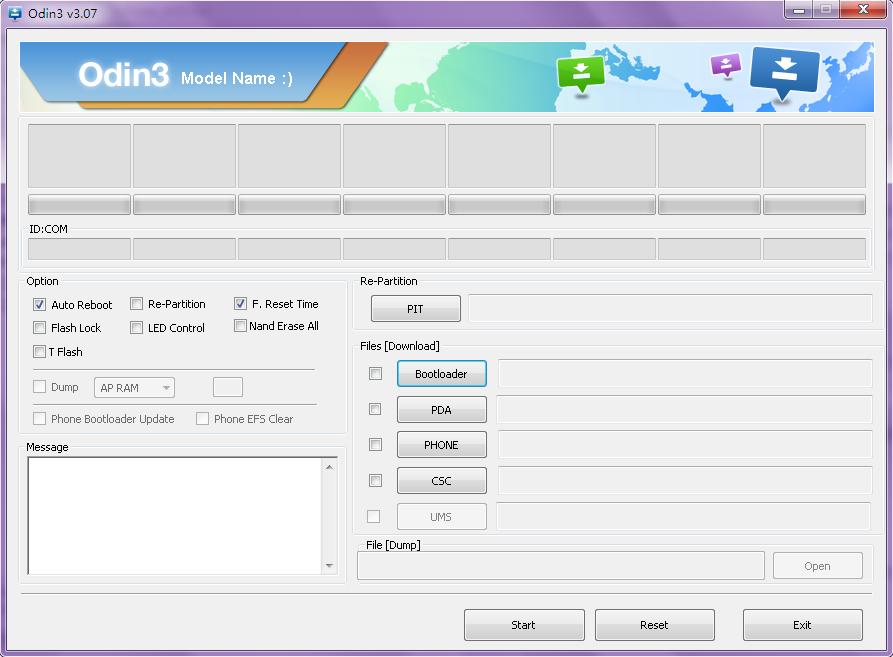The width and height of the screenshot is (893, 657).
Task: Click the Odin3 app icon in title bar
Action: click(14, 14)
